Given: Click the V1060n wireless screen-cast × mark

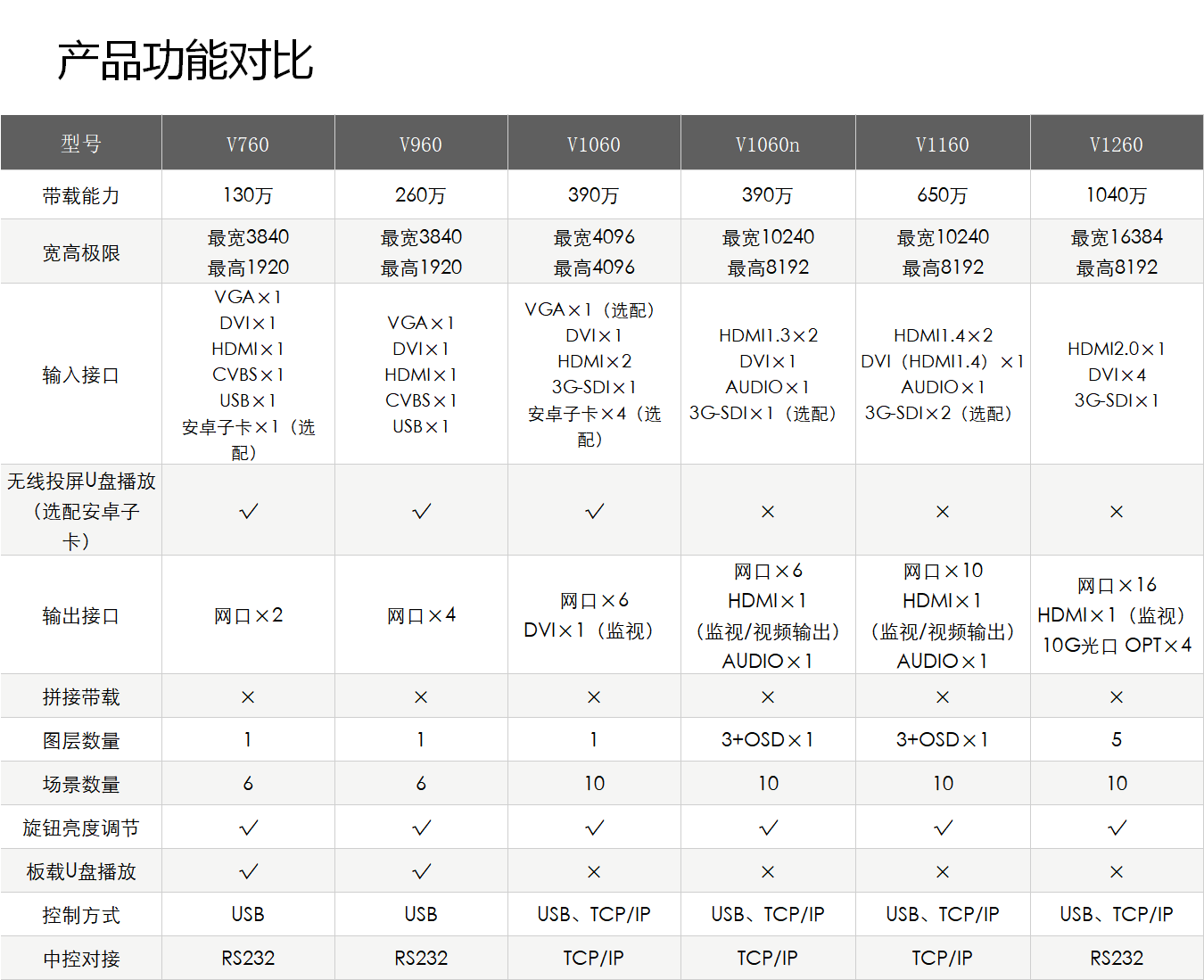Looking at the screenshot, I should 768,510.
